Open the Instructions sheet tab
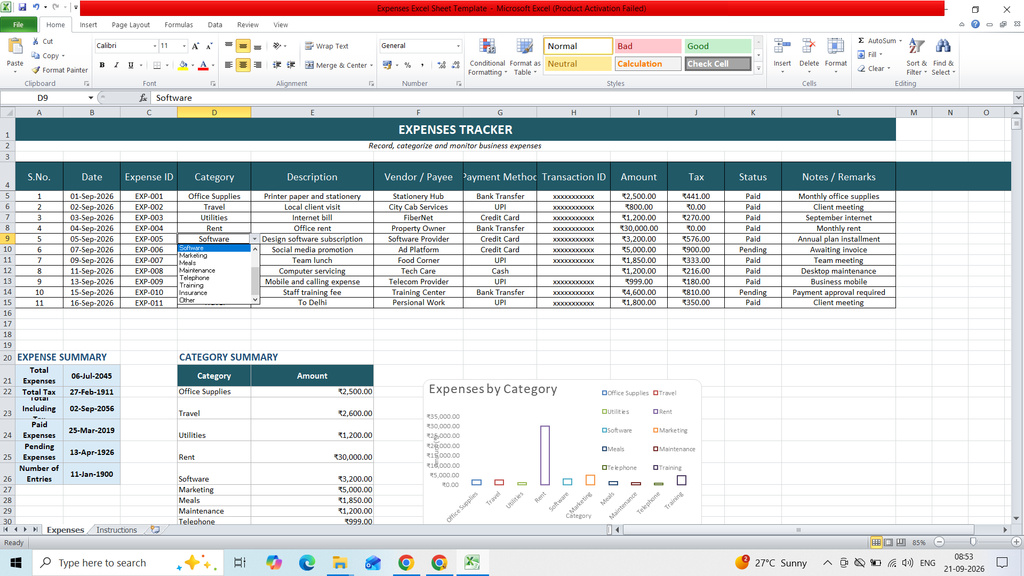1024x576 pixels. tap(116, 530)
